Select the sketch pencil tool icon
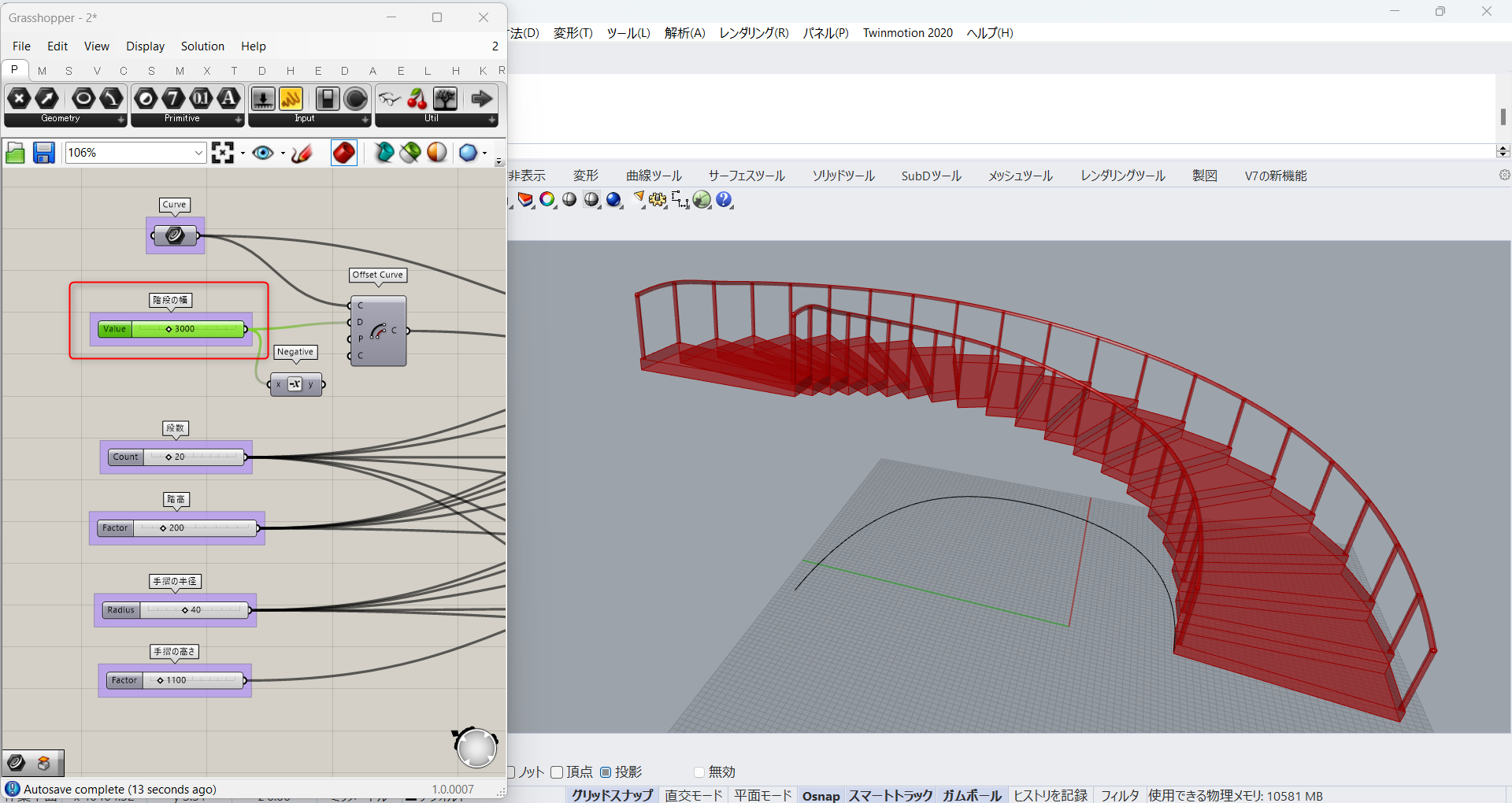The width and height of the screenshot is (1512, 803). coord(302,153)
